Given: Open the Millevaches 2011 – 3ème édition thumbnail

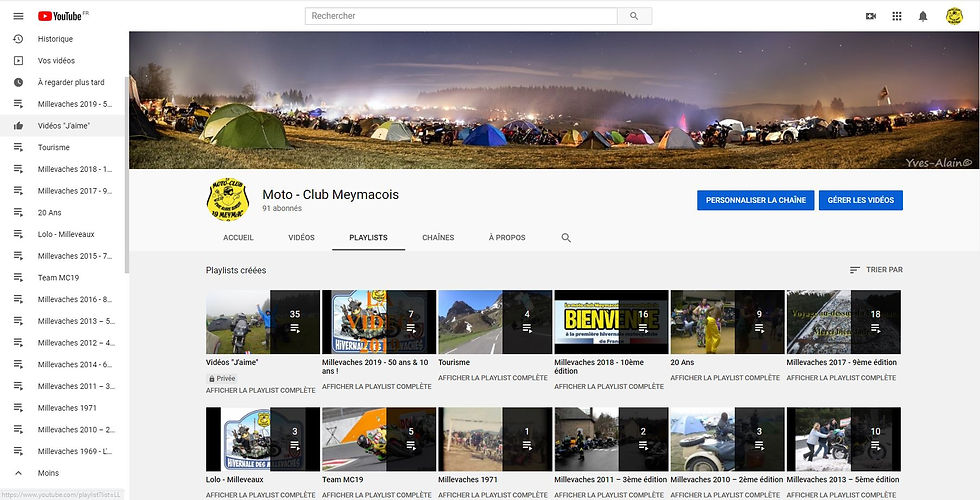Looking at the screenshot, I should [x=611, y=439].
